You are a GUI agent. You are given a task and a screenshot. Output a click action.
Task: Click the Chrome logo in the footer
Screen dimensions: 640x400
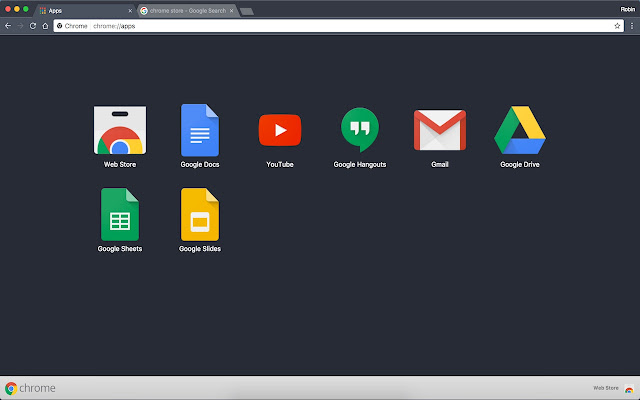tap(30, 388)
